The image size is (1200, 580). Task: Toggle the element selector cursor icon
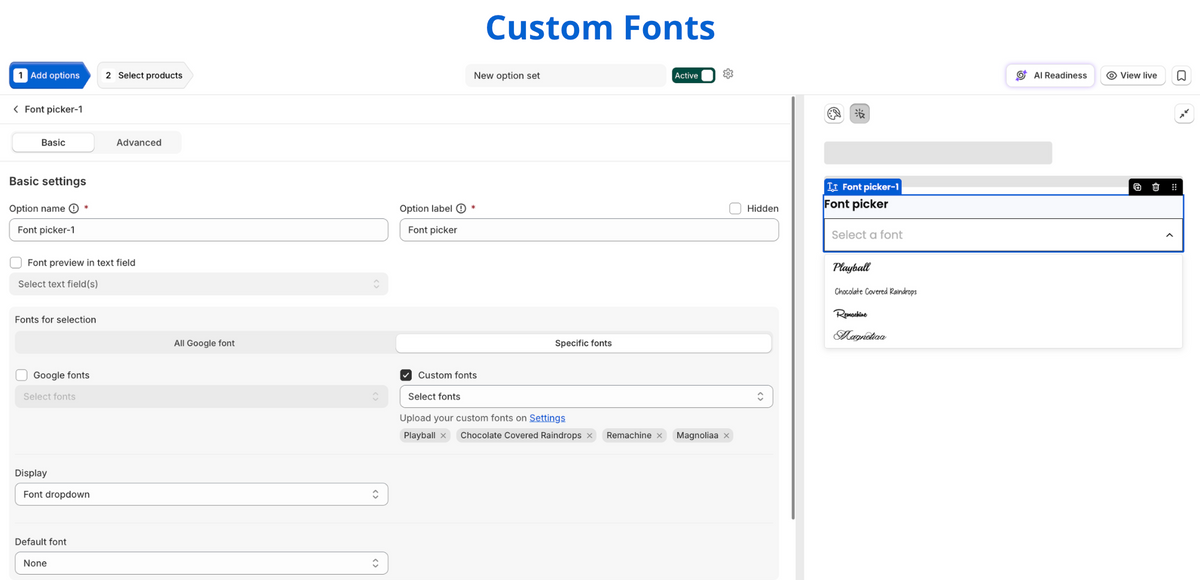[860, 114]
